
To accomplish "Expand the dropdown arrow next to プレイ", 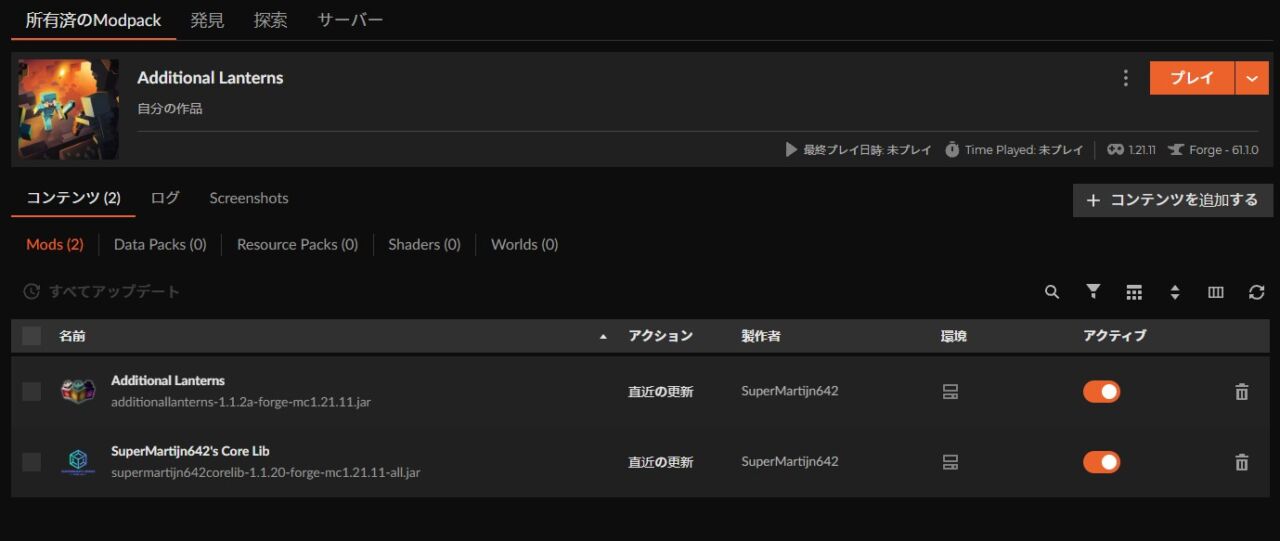I will (x=1252, y=78).
